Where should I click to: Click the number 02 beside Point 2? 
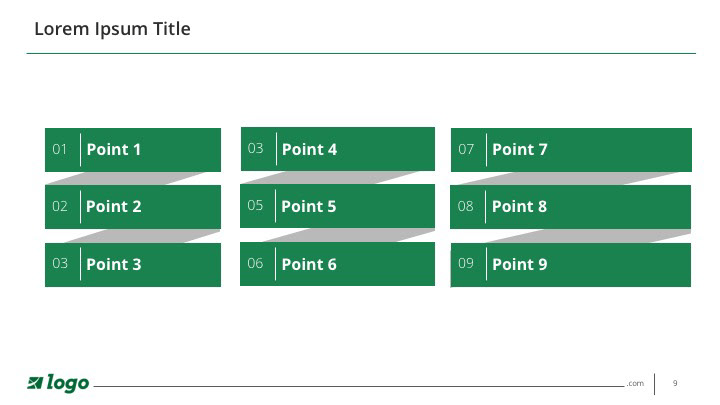pyautogui.click(x=60, y=206)
